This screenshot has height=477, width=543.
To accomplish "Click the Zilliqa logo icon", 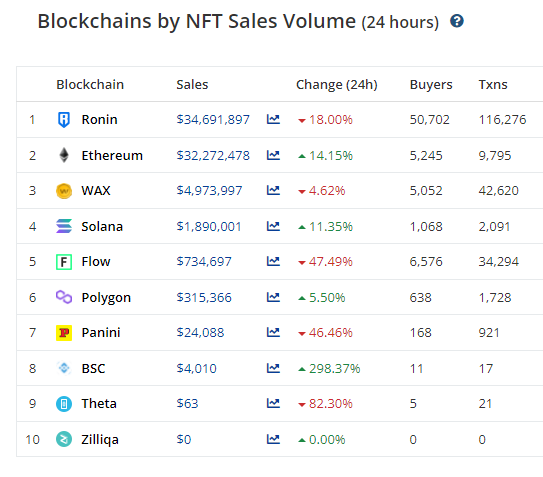I will [x=64, y=439].
